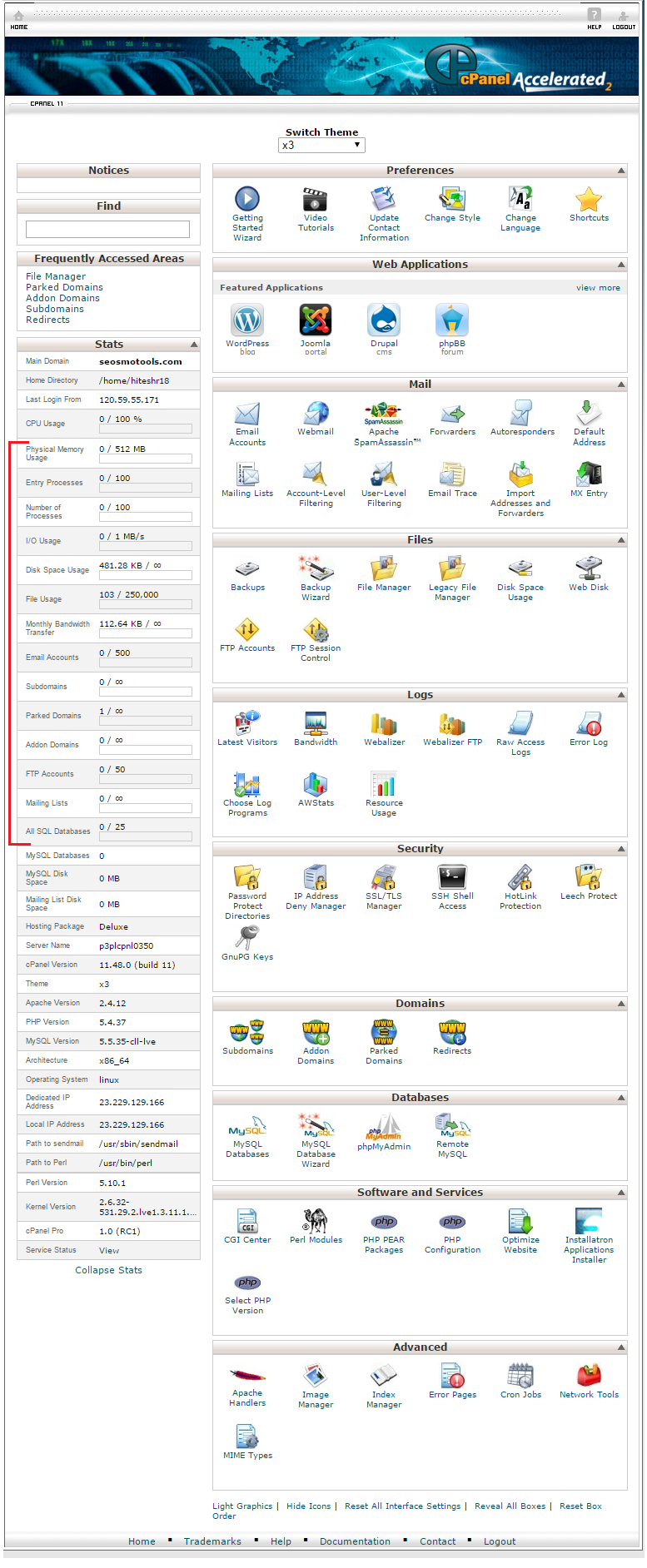Click Reveal All Boxes link
Viewport: 647px width, 1568px height.
(510, 1506)
